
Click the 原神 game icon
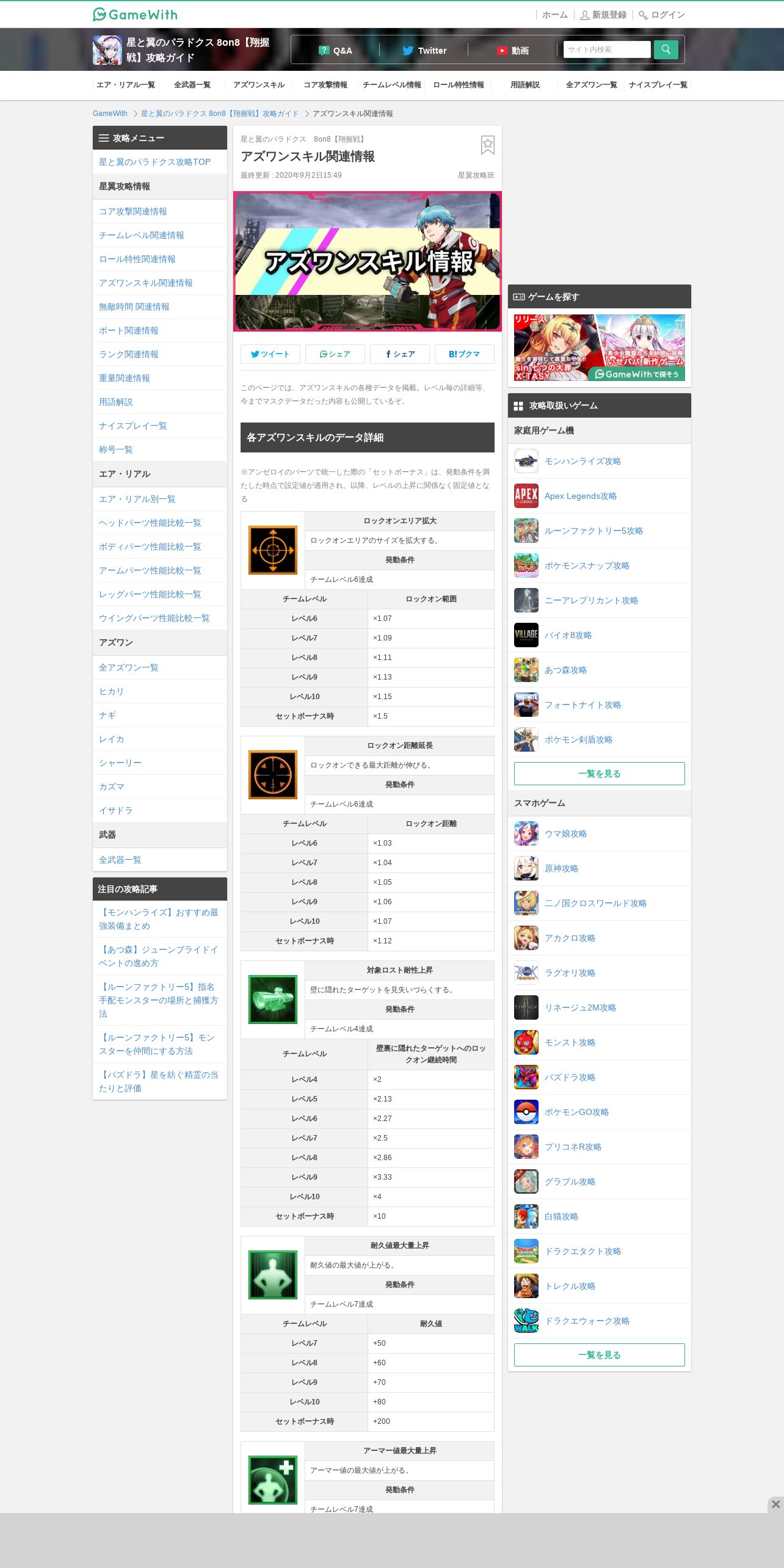point(526,868)
